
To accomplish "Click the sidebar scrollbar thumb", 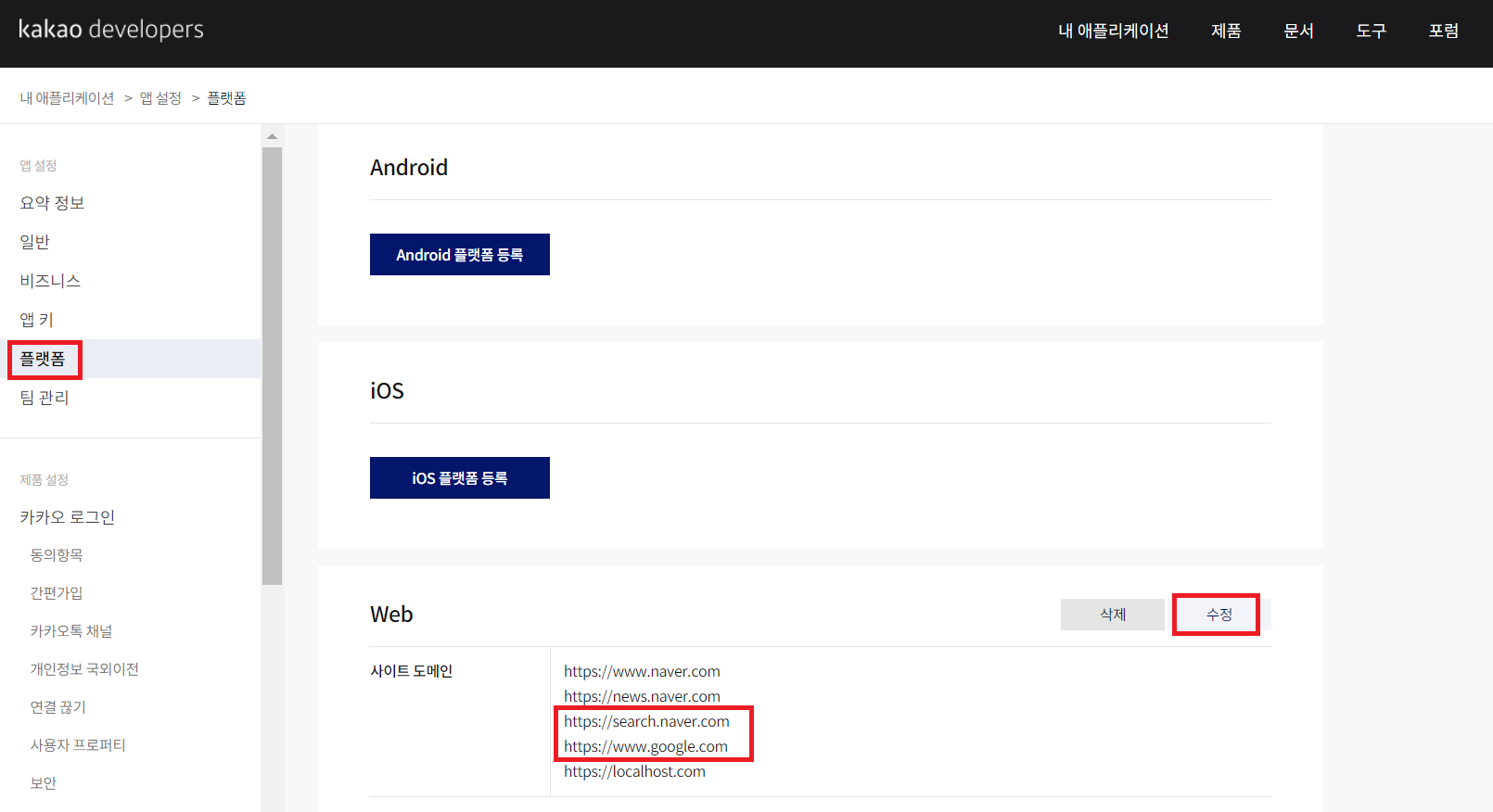I will [272, 366].
